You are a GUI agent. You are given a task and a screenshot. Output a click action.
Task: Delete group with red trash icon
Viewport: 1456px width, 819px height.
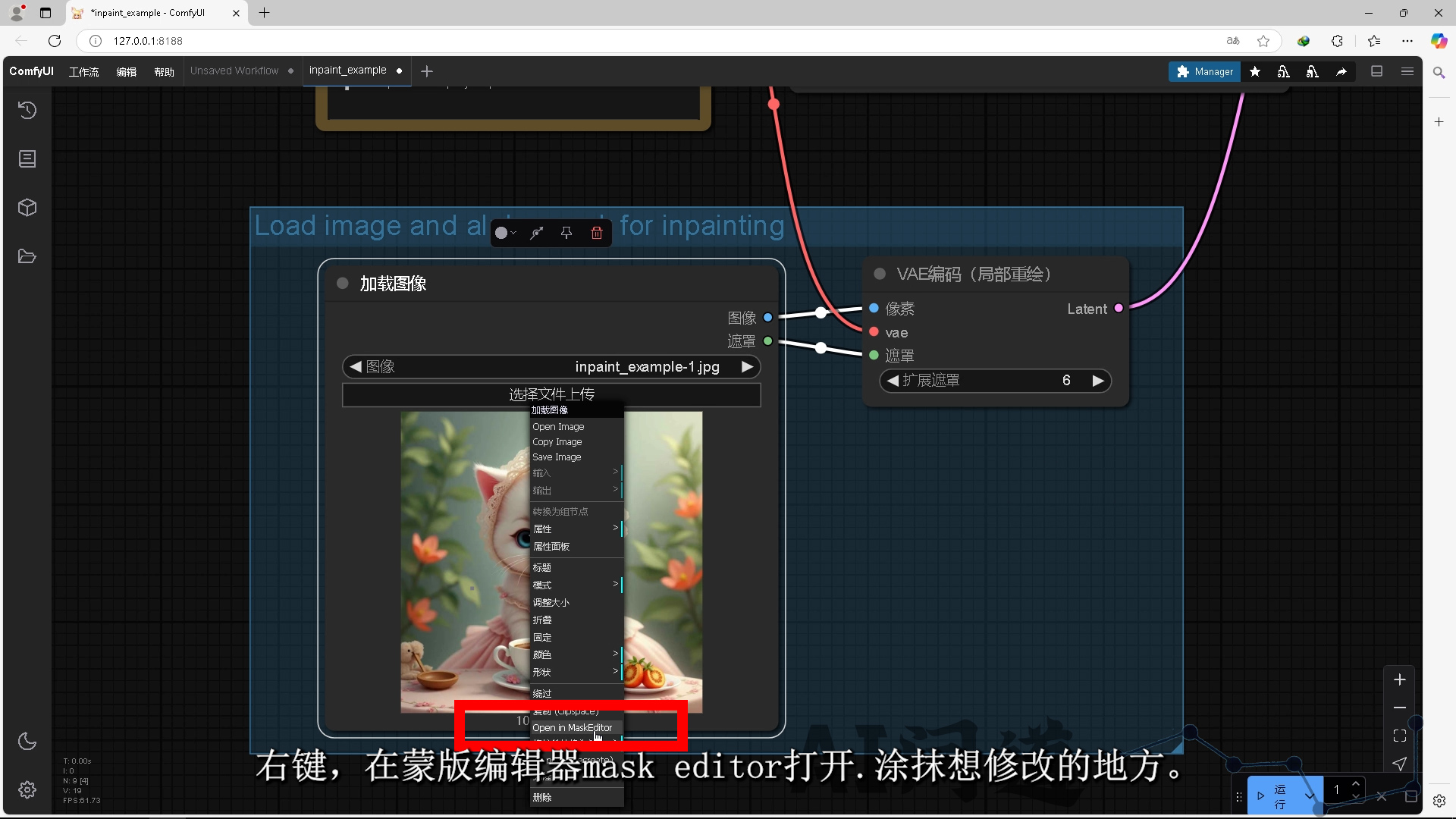click(597, 233)
